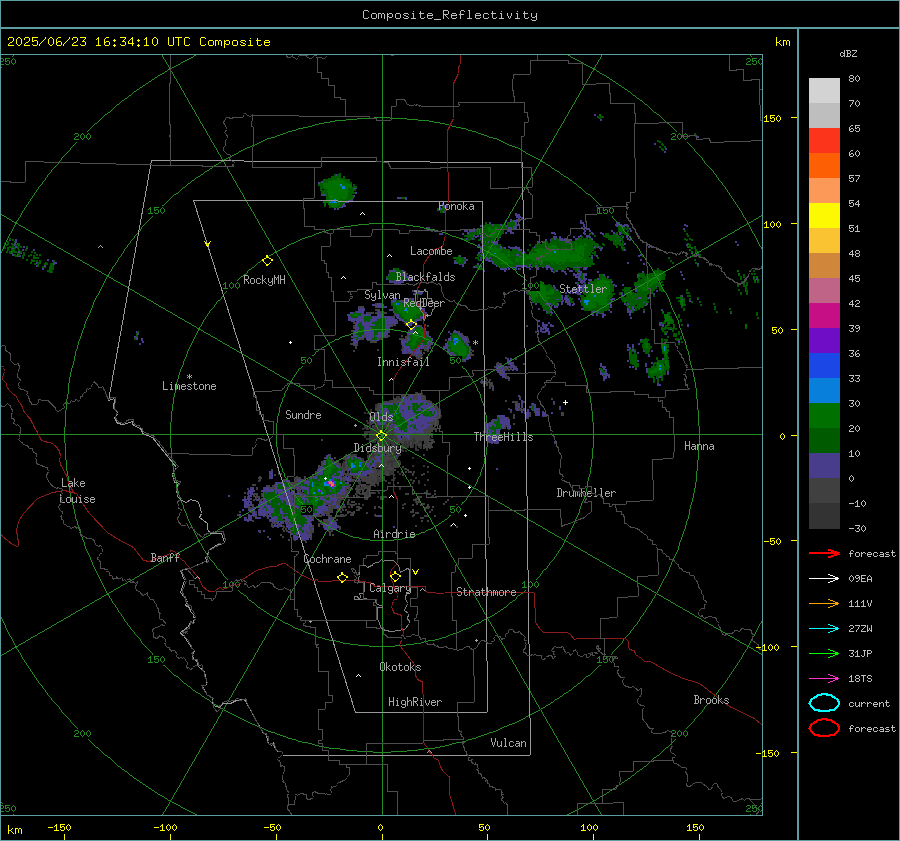Select the magenta 42 dBZ color swatch
The image size is (900, 841).
coord(824,315)
